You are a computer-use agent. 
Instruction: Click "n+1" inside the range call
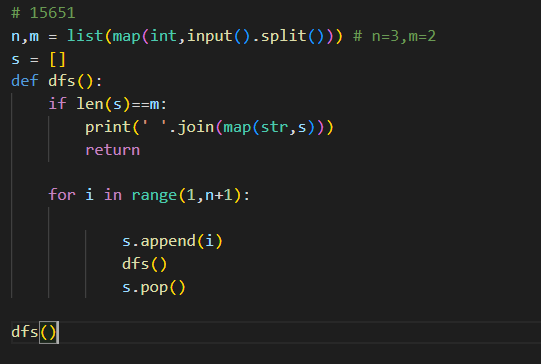(x=219, y=195)
